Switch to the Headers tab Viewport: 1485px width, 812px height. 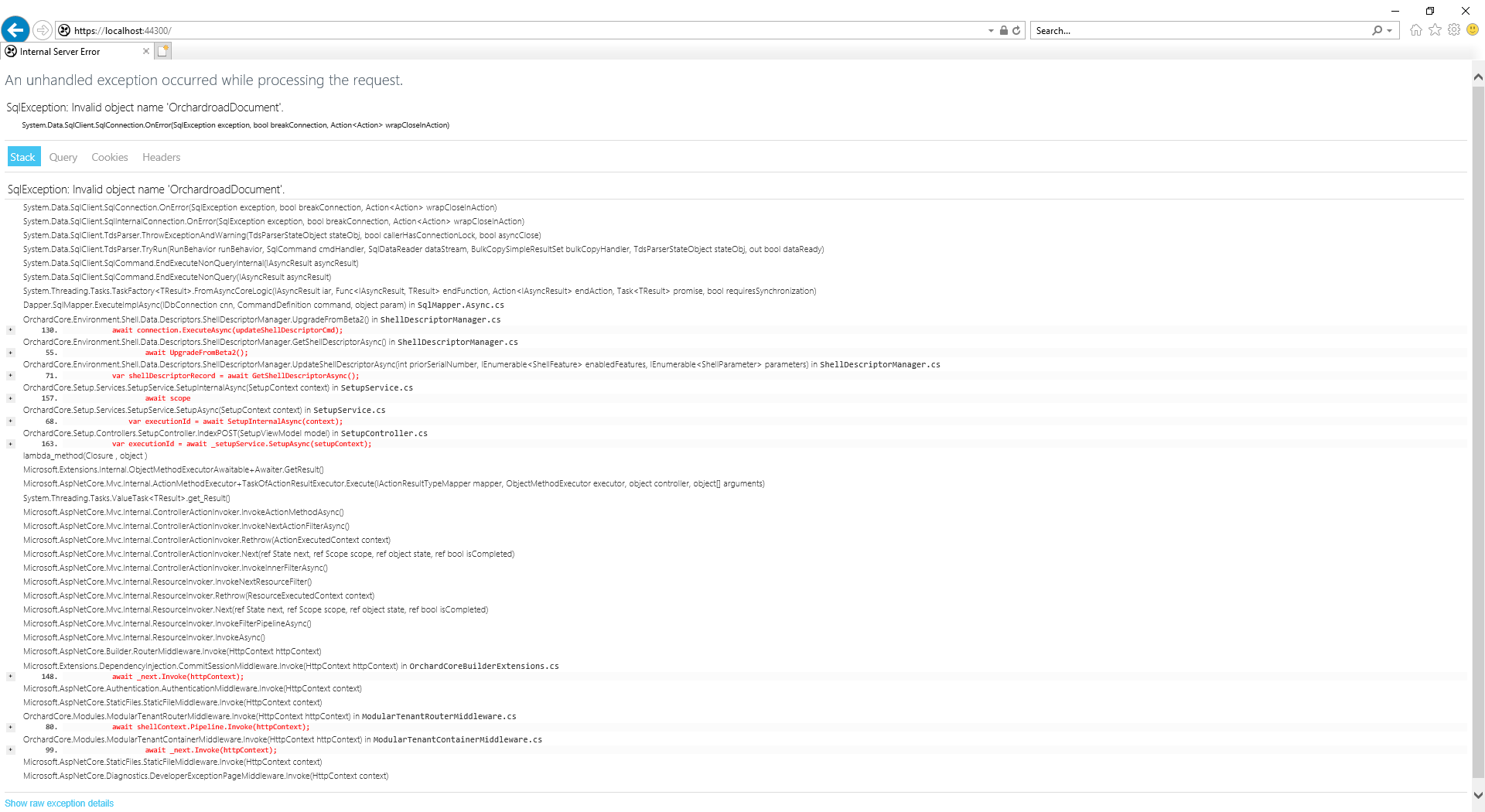tap(161, 157)
